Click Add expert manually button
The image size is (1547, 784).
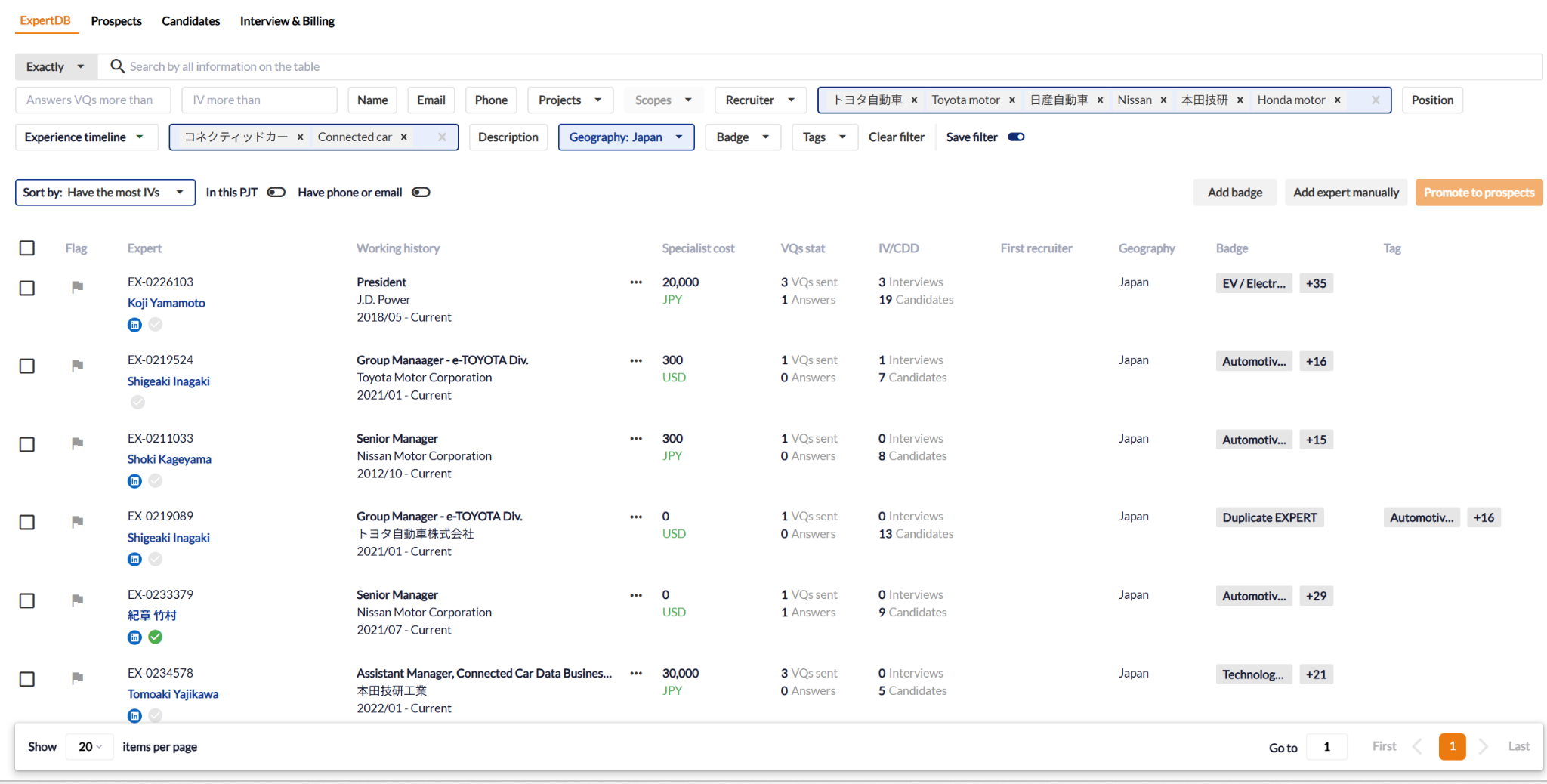click(x=1346, y=193)
